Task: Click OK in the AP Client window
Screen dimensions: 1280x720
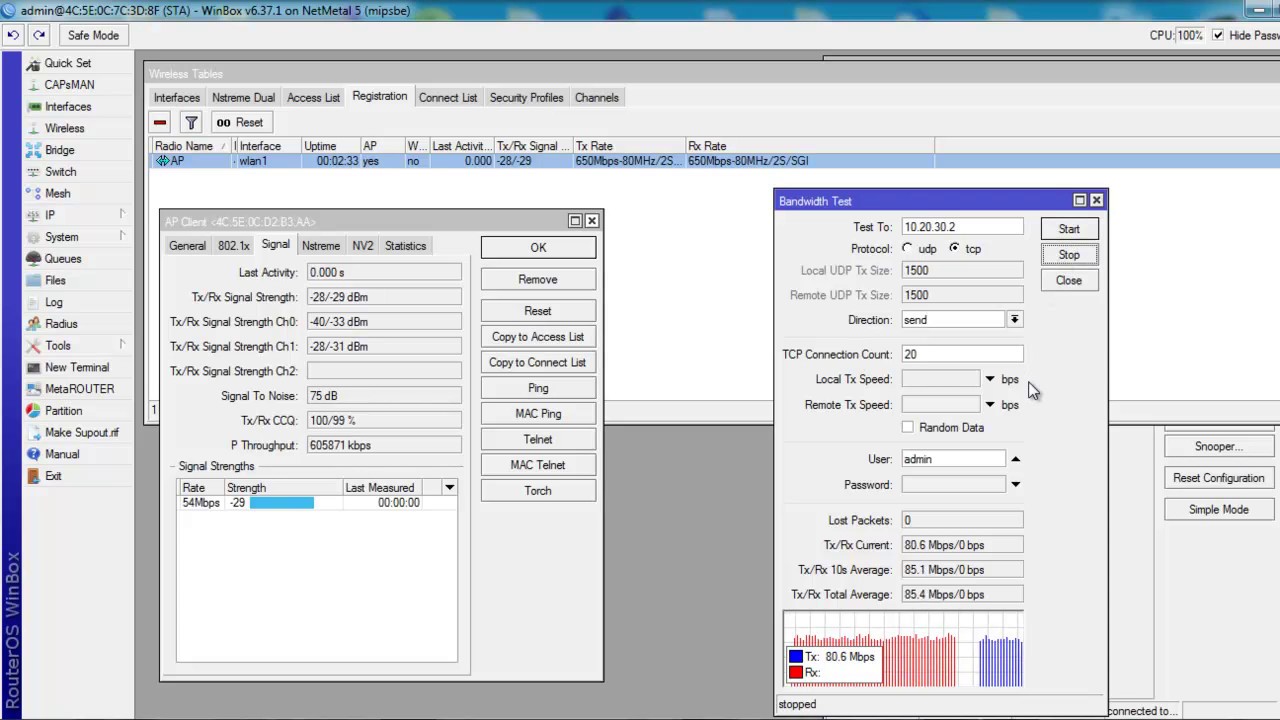Action: click(538, 248)
